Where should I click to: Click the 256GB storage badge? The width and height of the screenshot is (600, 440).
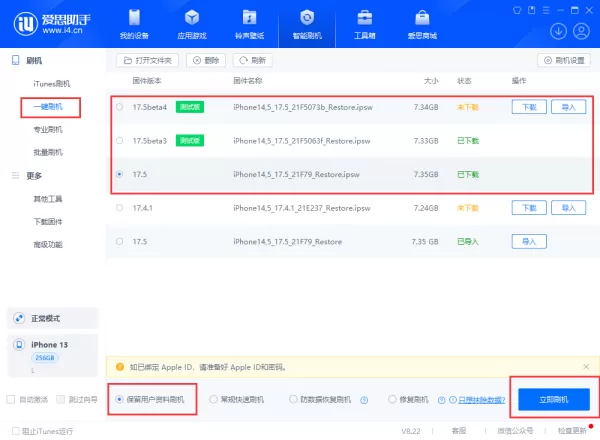point(45,358)
